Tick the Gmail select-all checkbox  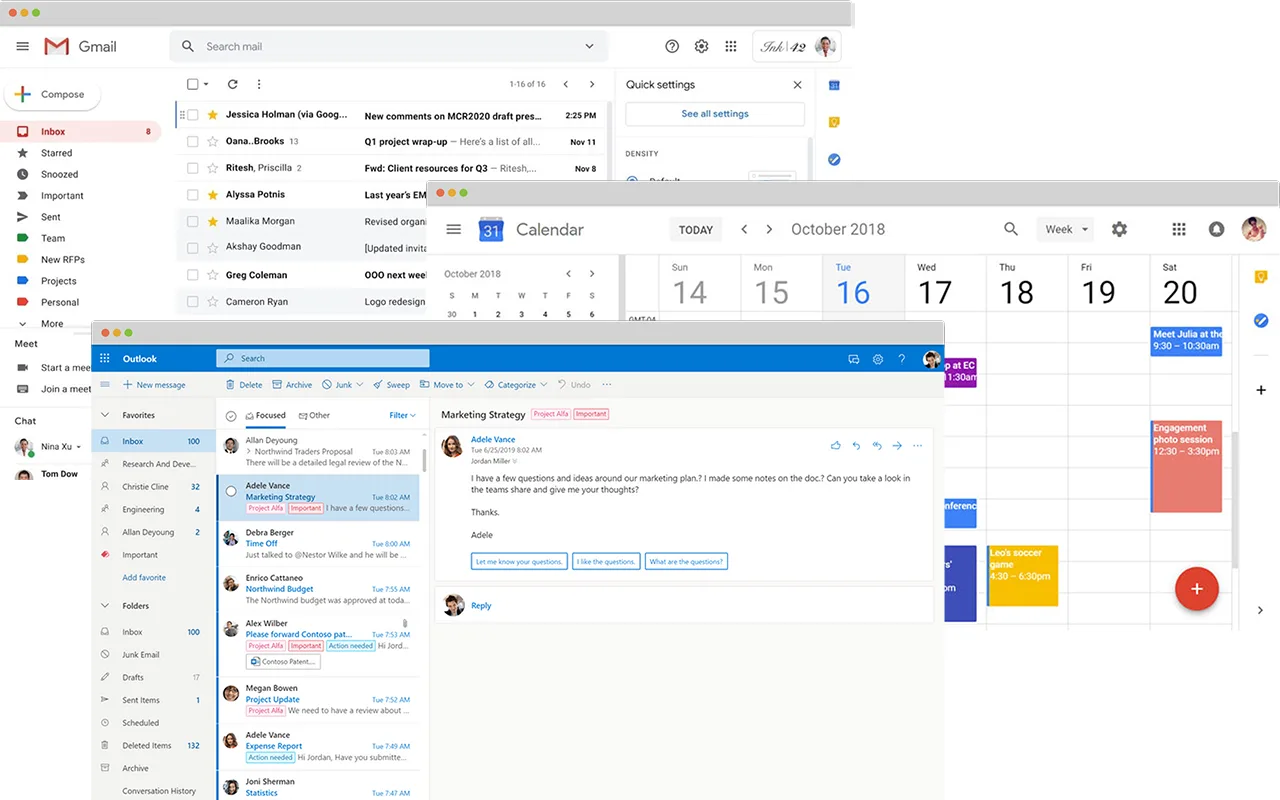point(193,85)
